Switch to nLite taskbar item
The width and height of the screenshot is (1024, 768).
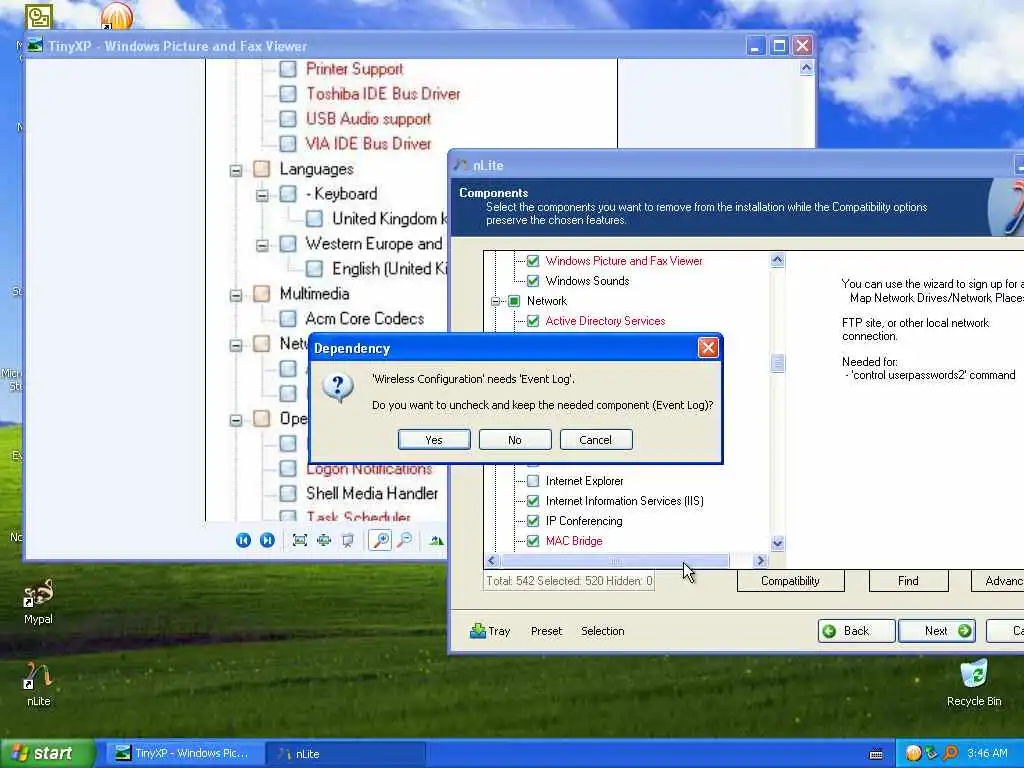[x=346, y=754]
